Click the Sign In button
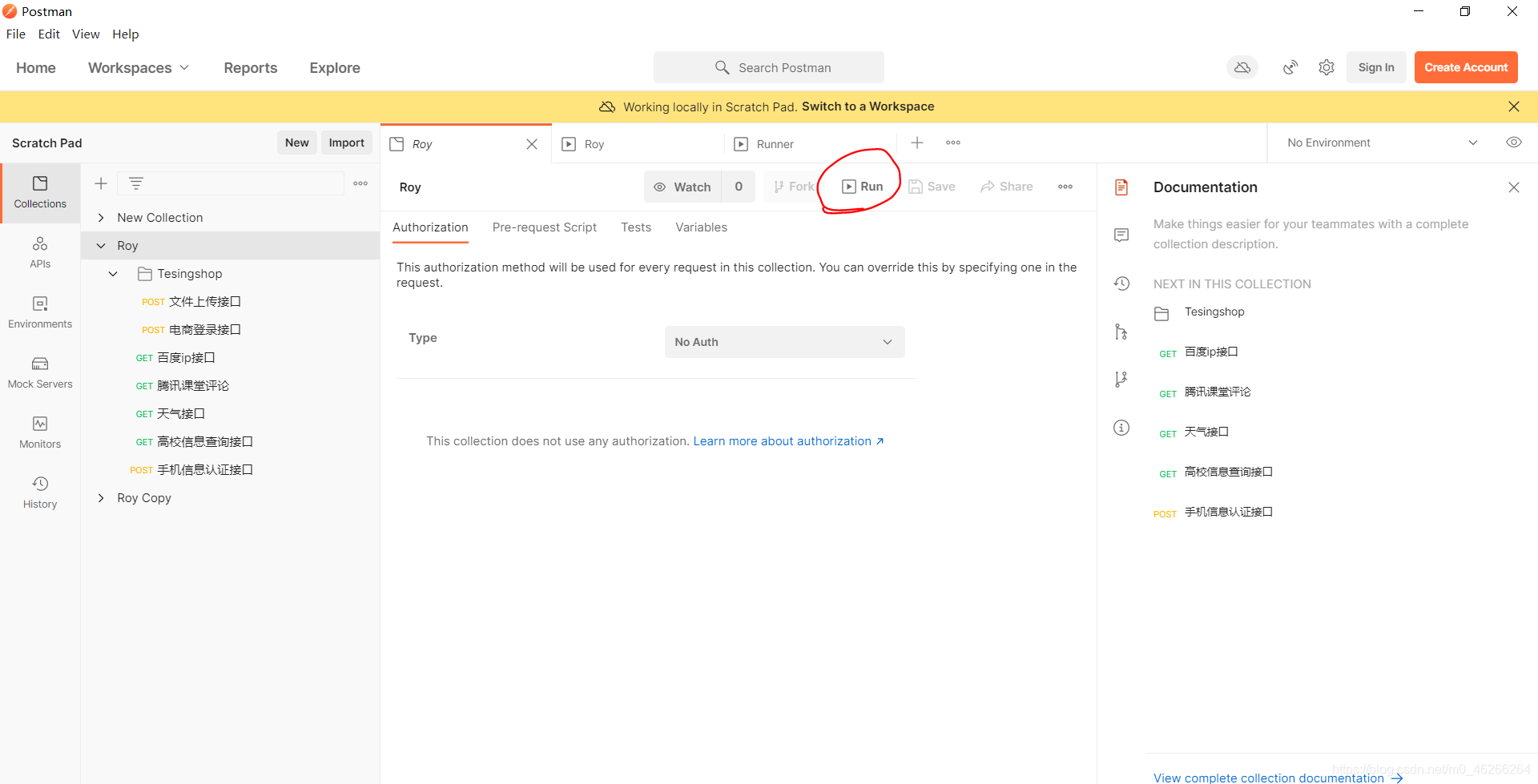This screenshot has width=1538, height=784. [1376, 67]
